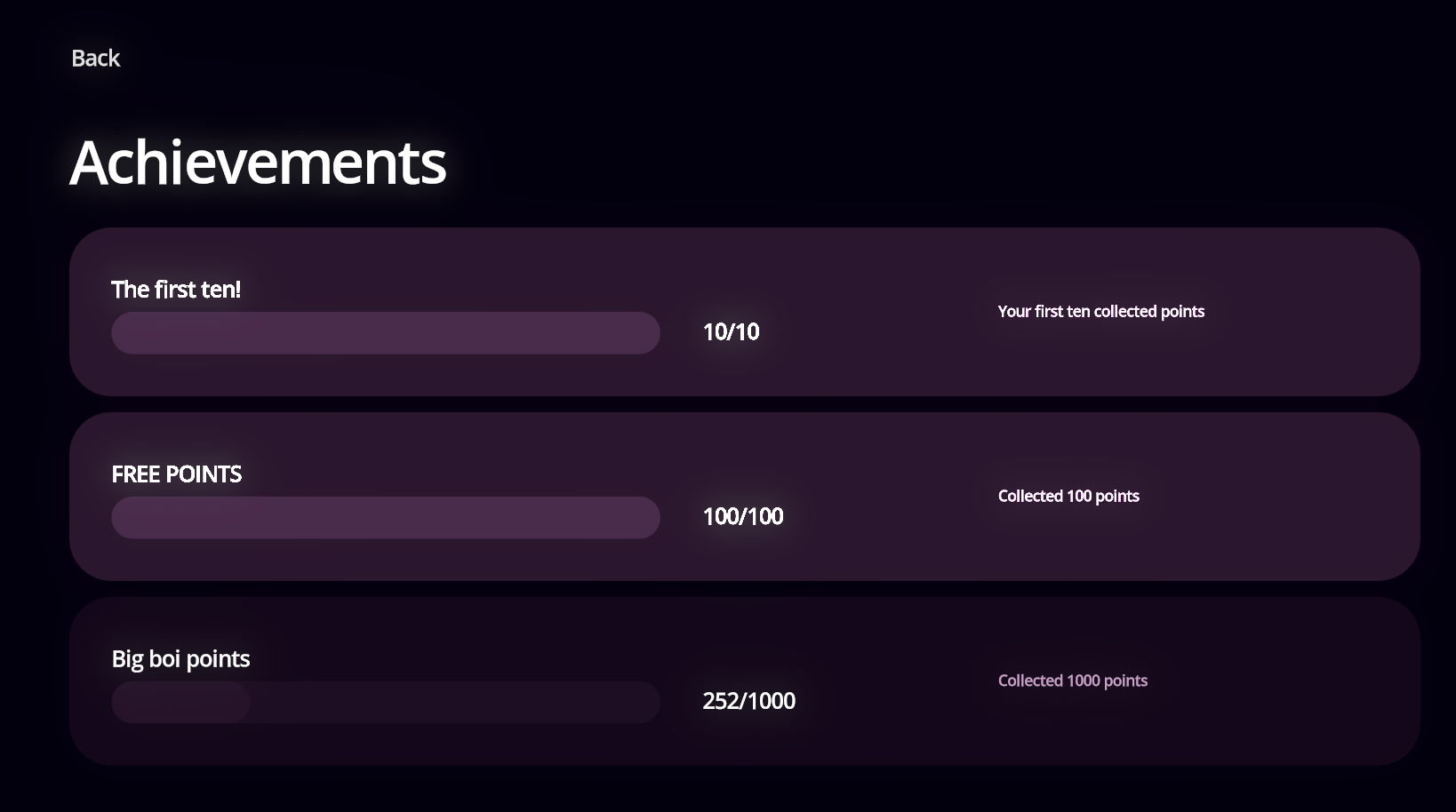The height and width of the screenshot is (812, 1456).
Task: Click the "The first ten!" progress bar
Action: click(385, 333)
